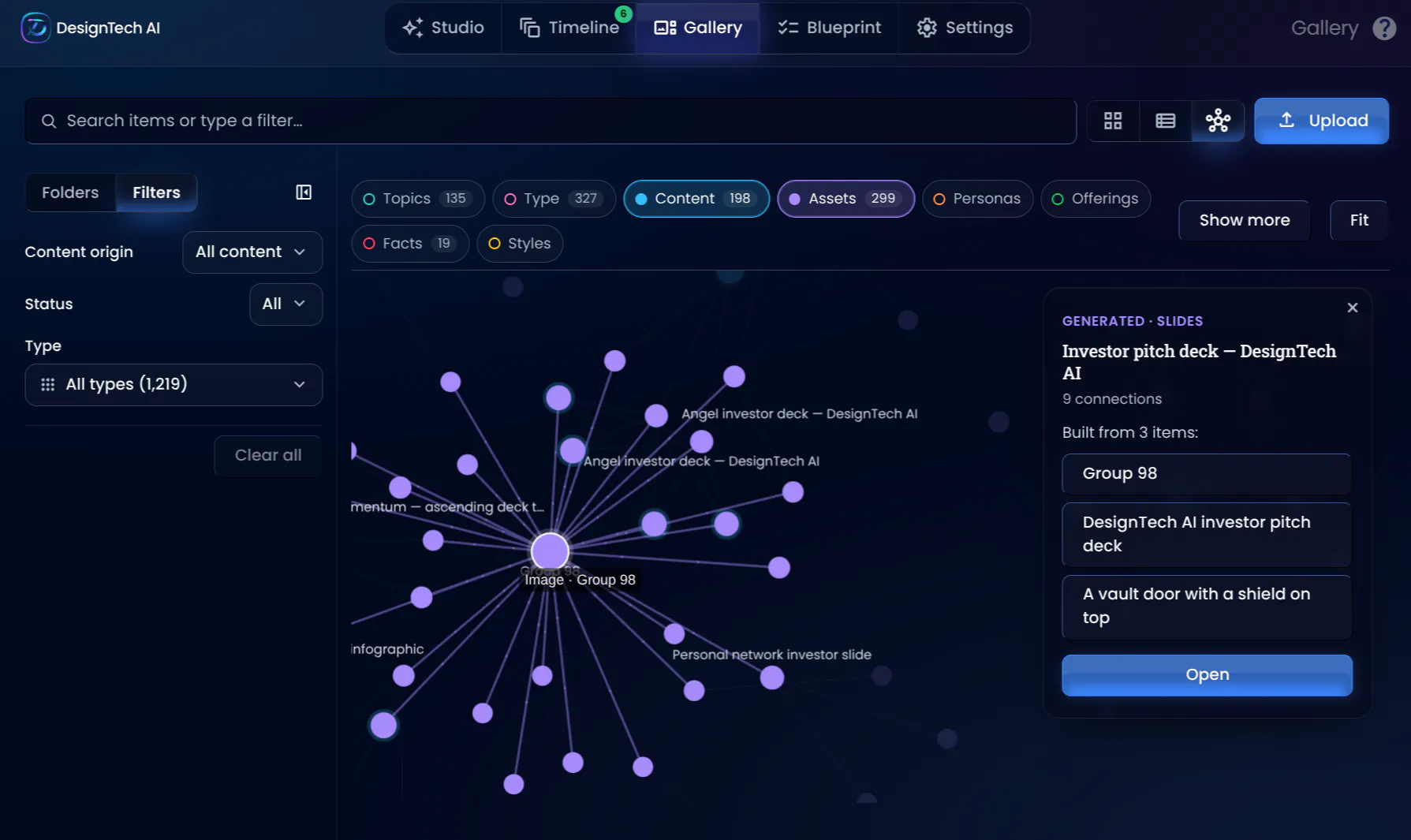Toggle the Topics 135 filter chip

[417, 199]
